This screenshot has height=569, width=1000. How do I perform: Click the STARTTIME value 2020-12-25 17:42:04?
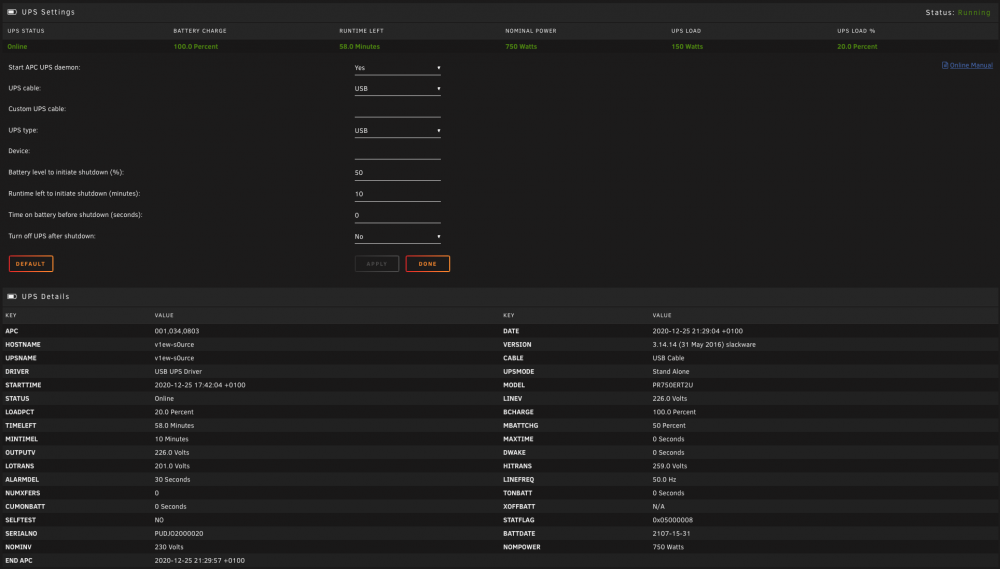(x=200, y=385)
